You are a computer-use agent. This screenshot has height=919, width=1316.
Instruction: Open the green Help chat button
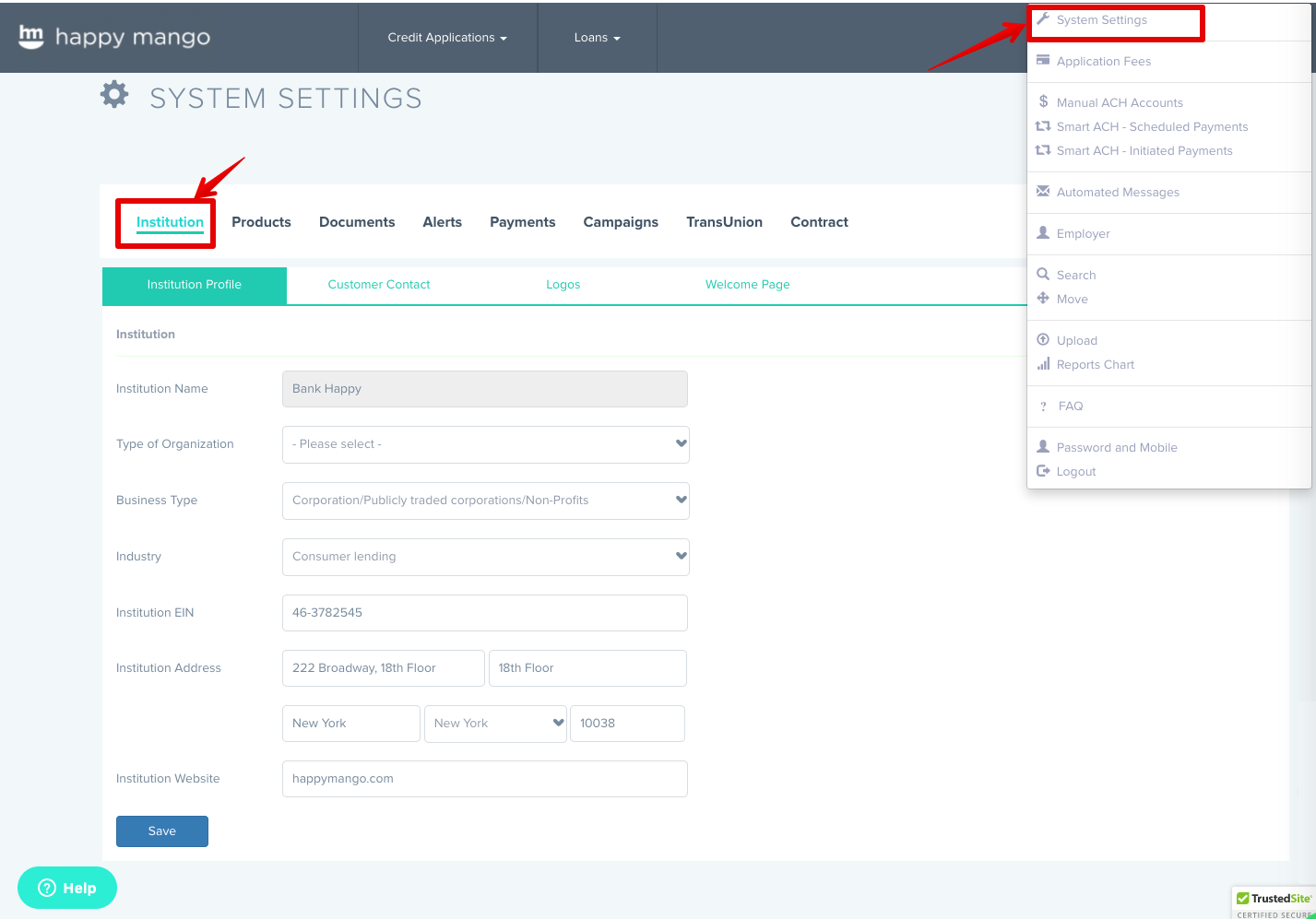67,888
